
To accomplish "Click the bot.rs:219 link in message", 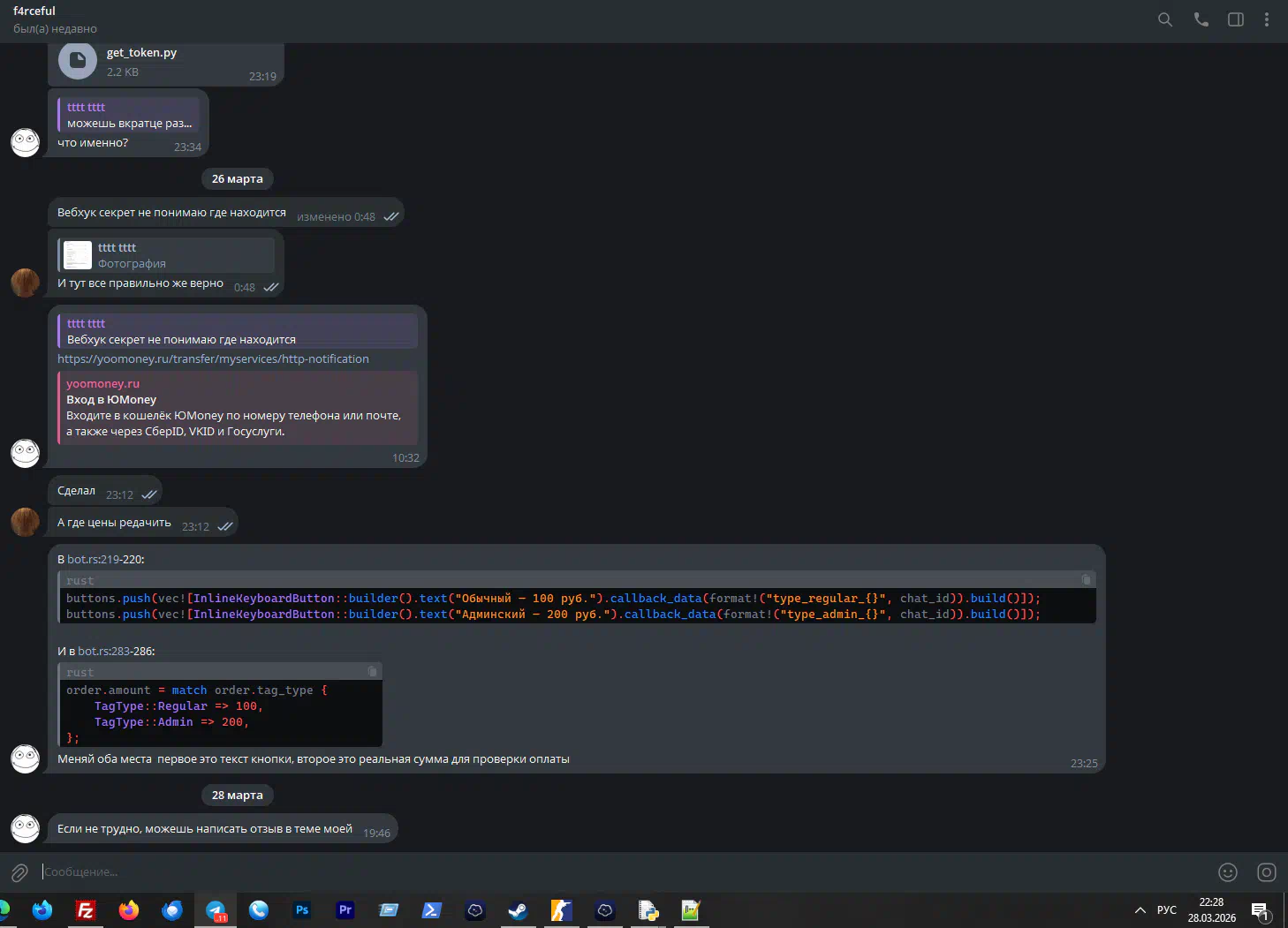I will click(93, 559).
